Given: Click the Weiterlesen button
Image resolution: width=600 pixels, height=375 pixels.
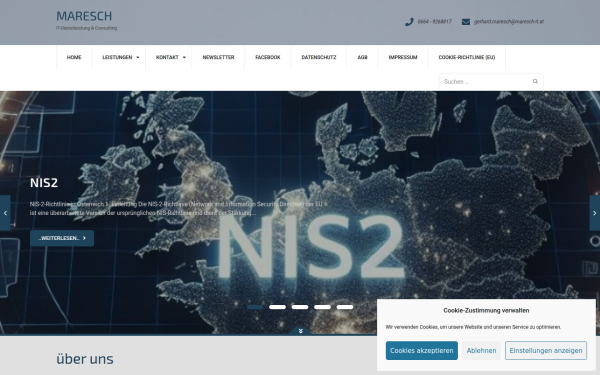Looking at the screenshot, I should (x=62, y=238).
